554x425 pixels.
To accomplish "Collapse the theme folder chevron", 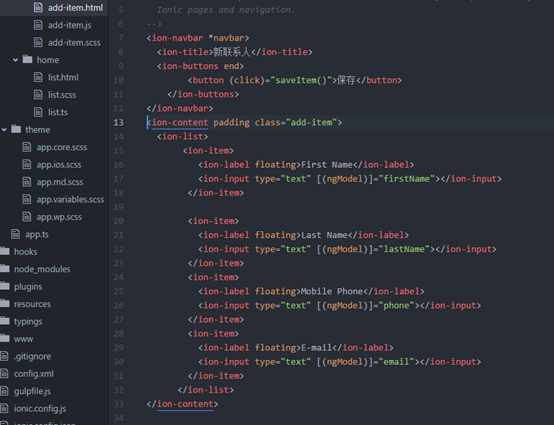I will (x=4, y=130).
